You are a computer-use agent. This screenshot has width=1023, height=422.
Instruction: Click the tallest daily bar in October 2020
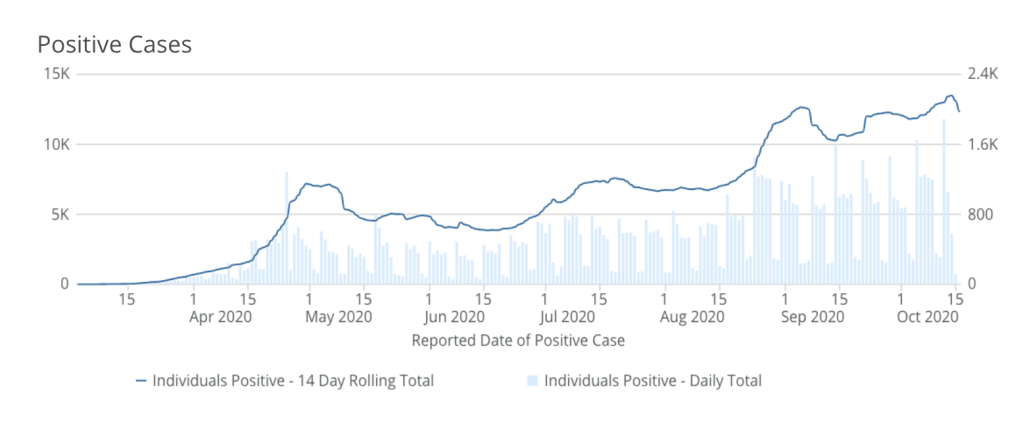(943, 200)
